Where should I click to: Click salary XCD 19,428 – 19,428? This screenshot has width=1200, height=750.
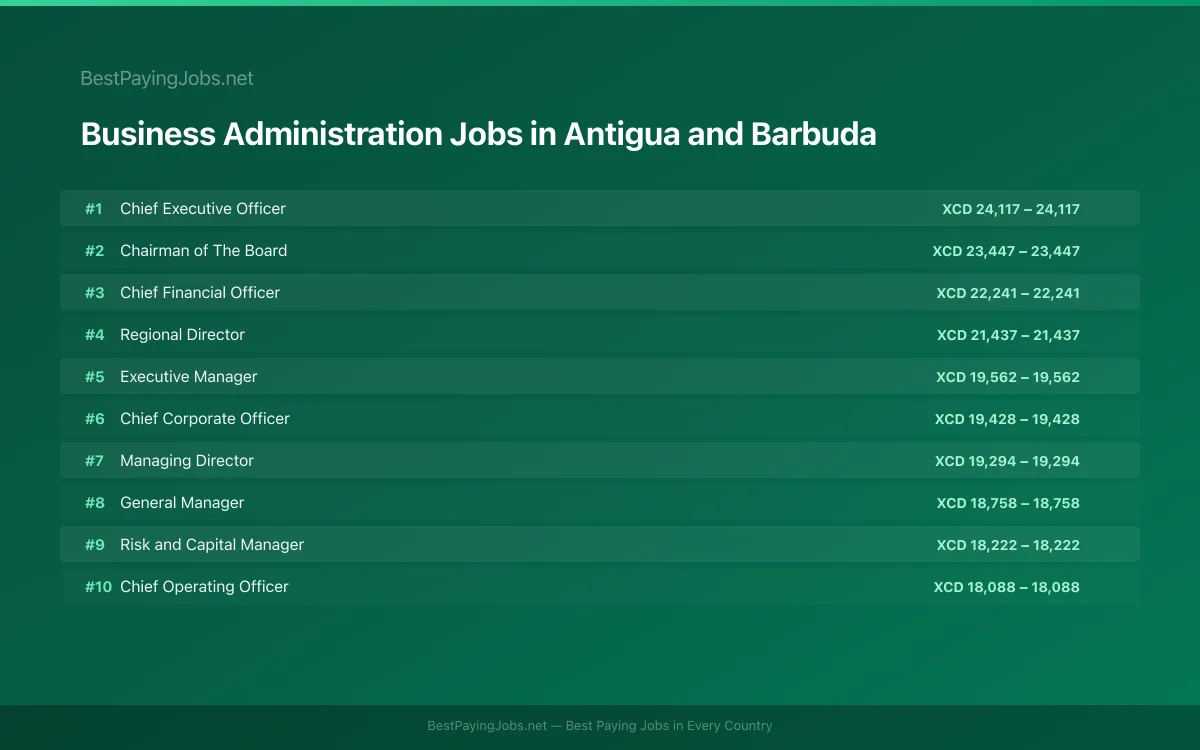[x=1007, y=419]
